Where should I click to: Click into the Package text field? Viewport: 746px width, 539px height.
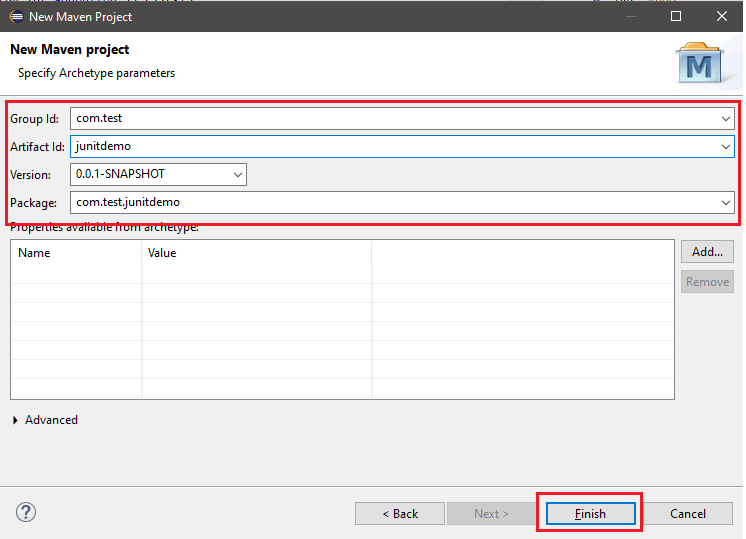pyautogui.click(x=390, y=202)
